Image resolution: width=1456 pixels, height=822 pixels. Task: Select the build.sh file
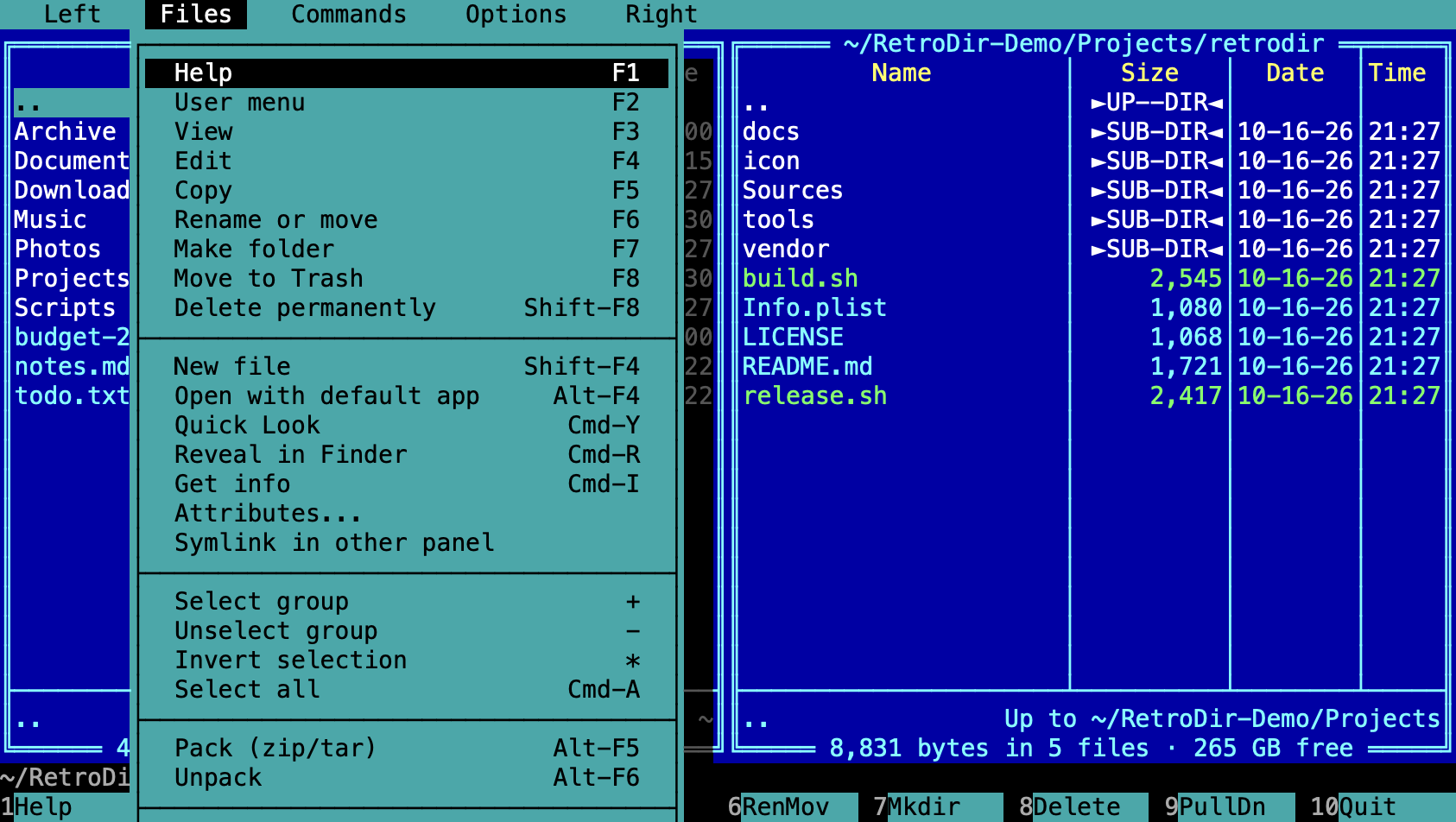(1092, 279)
